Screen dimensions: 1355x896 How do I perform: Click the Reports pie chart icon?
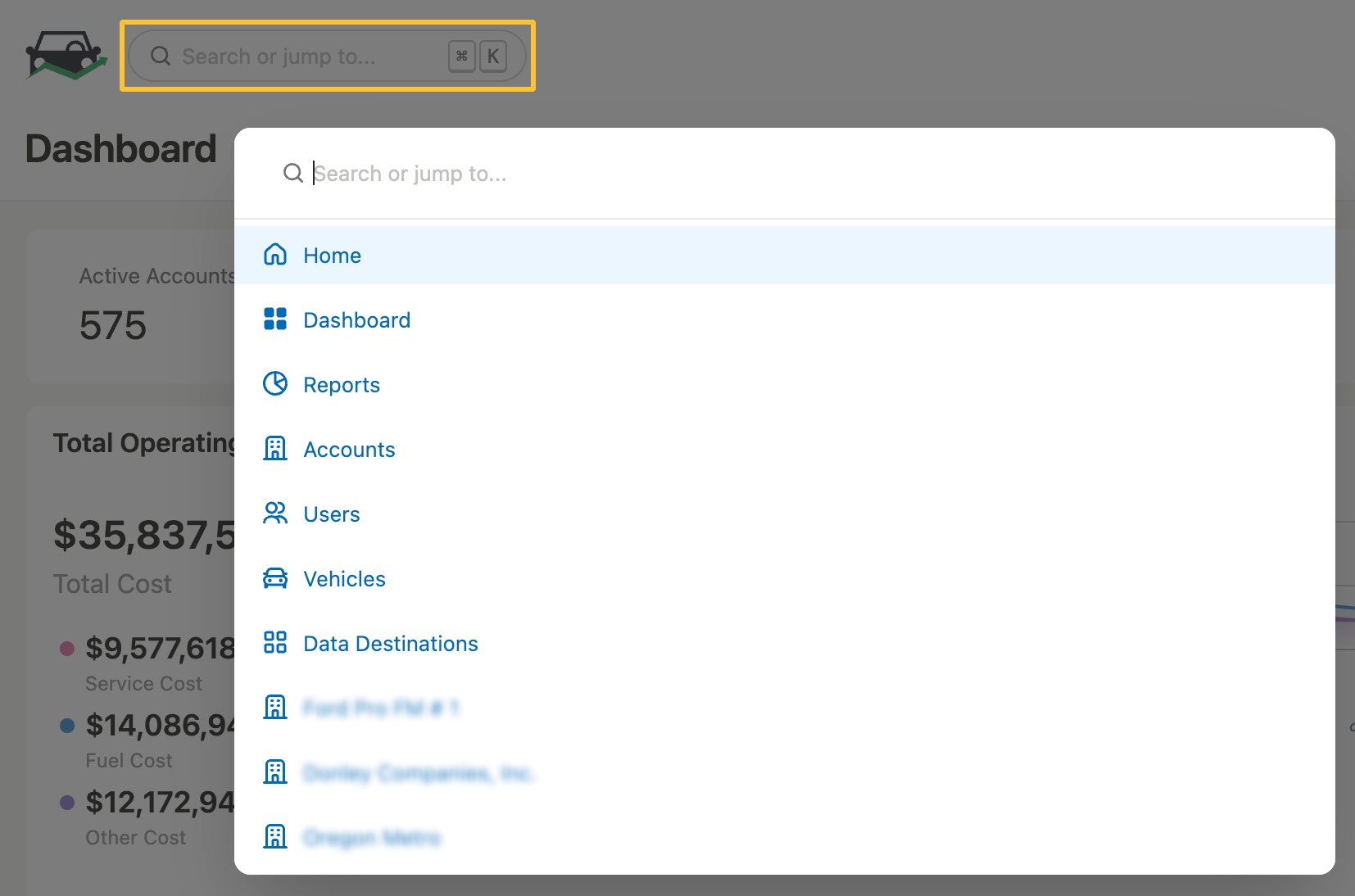tap(275, 384)
